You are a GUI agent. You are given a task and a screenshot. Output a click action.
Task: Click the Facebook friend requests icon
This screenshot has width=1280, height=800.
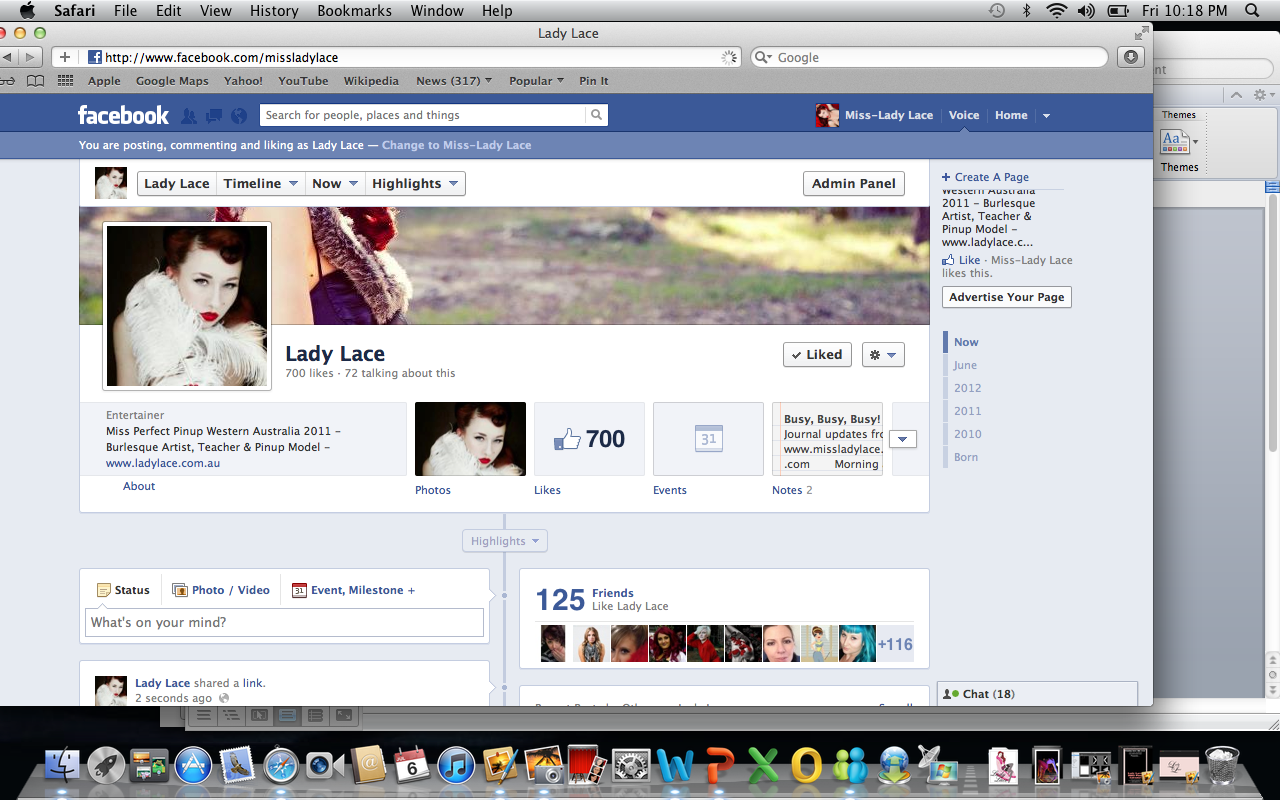tap(189, 116)
